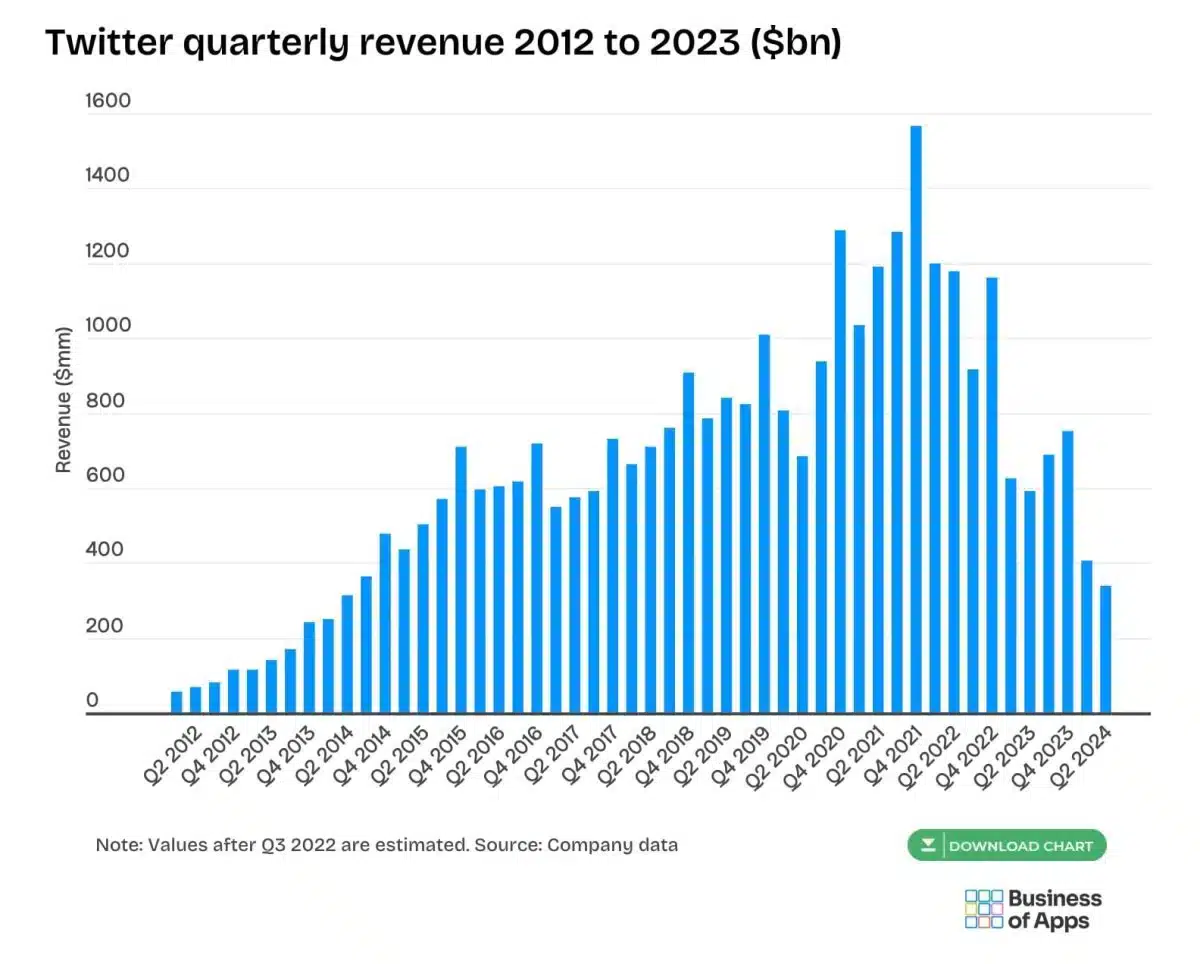The height and width of the screenshot is (964, 1200).
Task: Click the 1000 y-axis label
Action: click(108, 326)
